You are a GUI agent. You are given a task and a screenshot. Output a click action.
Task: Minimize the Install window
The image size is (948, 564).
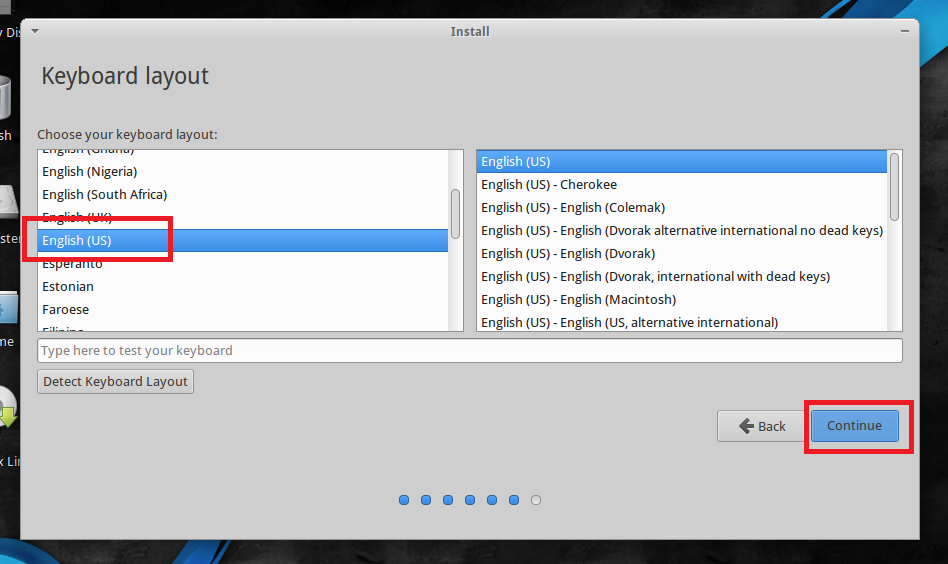point(904,31)
